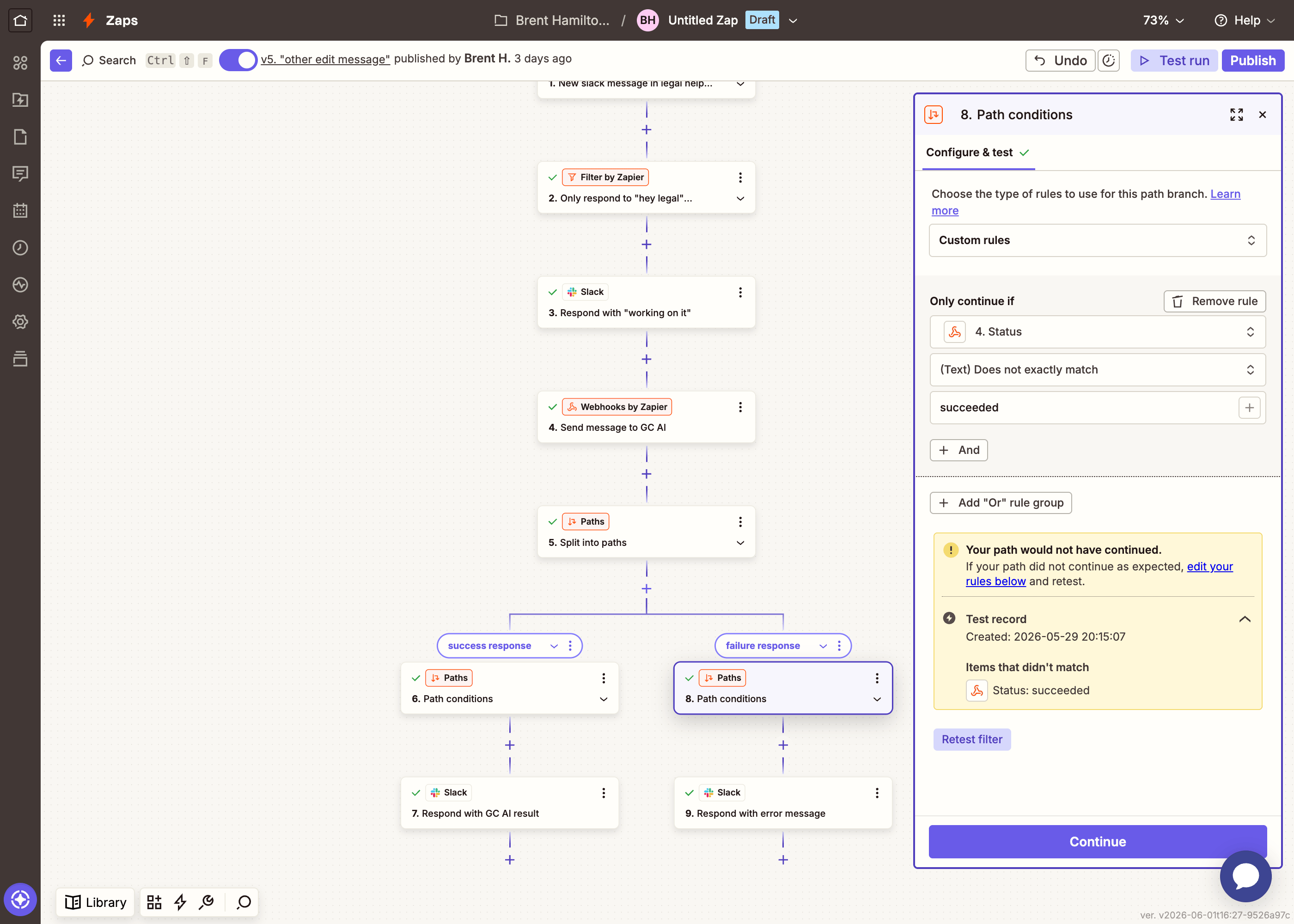Open the Learn more link
The width and height of the screenshot is (1294, 924).
[1225, 194]
